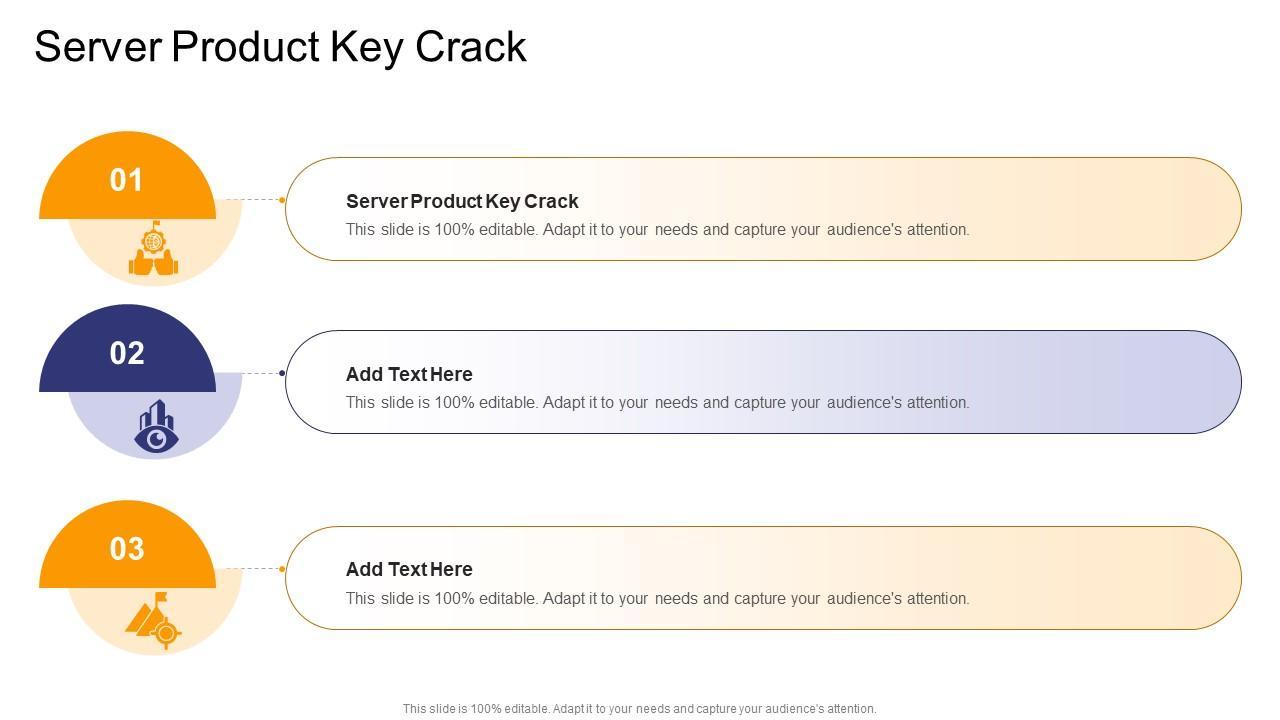The image size is (1280, 720).
Task: Click the orange connector dot of step 03
Action: click(x=283, y=569)
